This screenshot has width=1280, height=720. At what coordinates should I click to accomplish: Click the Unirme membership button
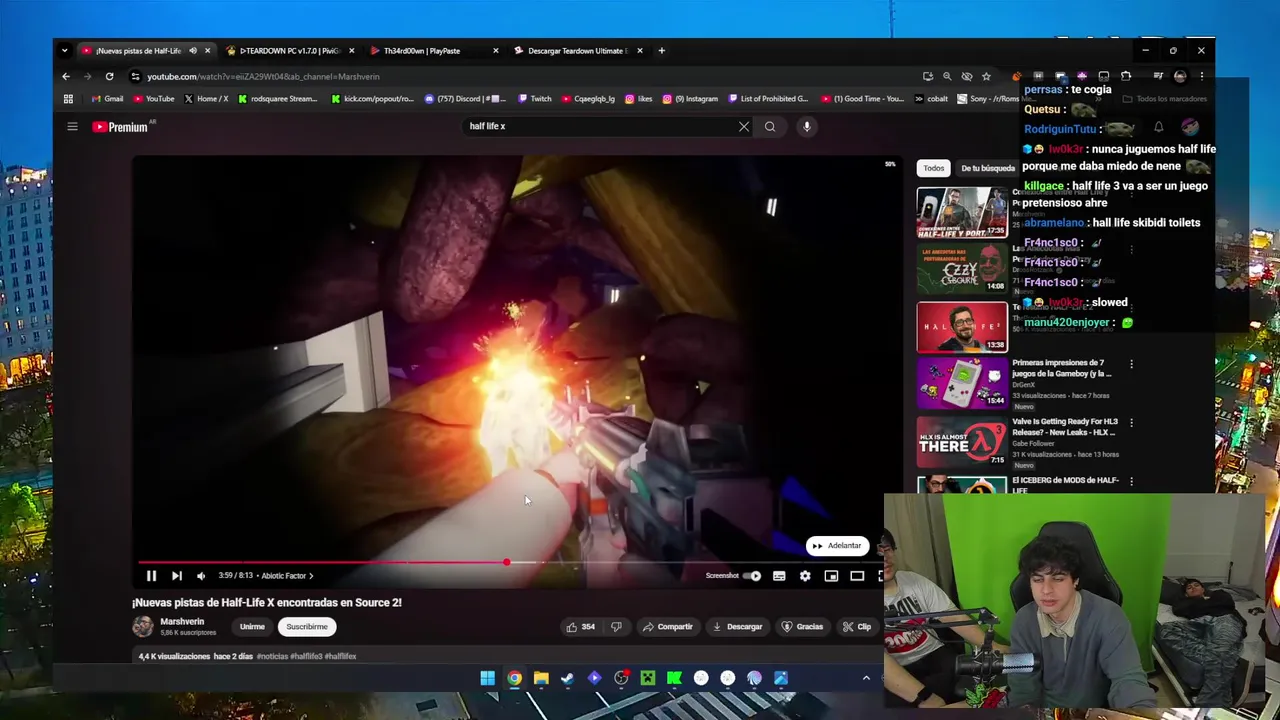[252, 627]
